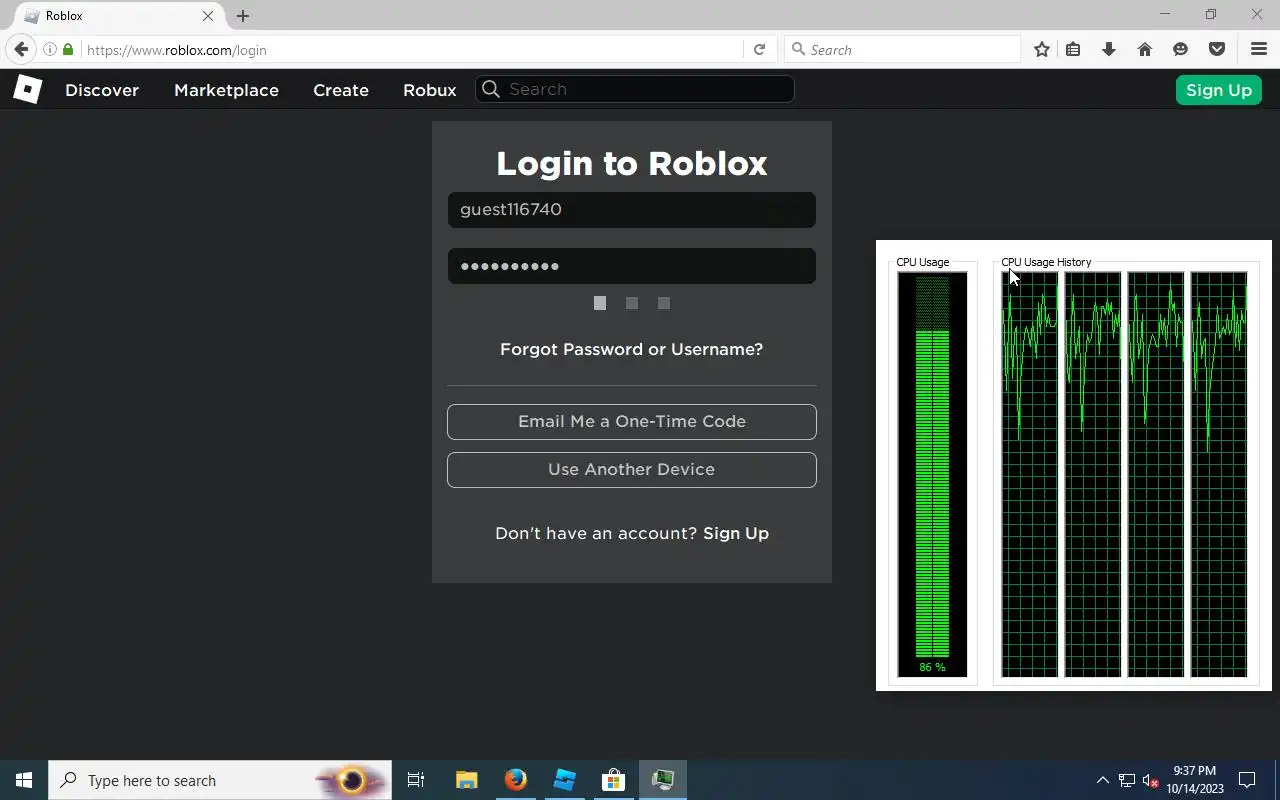Click the Firefox search box

[903, 50]
